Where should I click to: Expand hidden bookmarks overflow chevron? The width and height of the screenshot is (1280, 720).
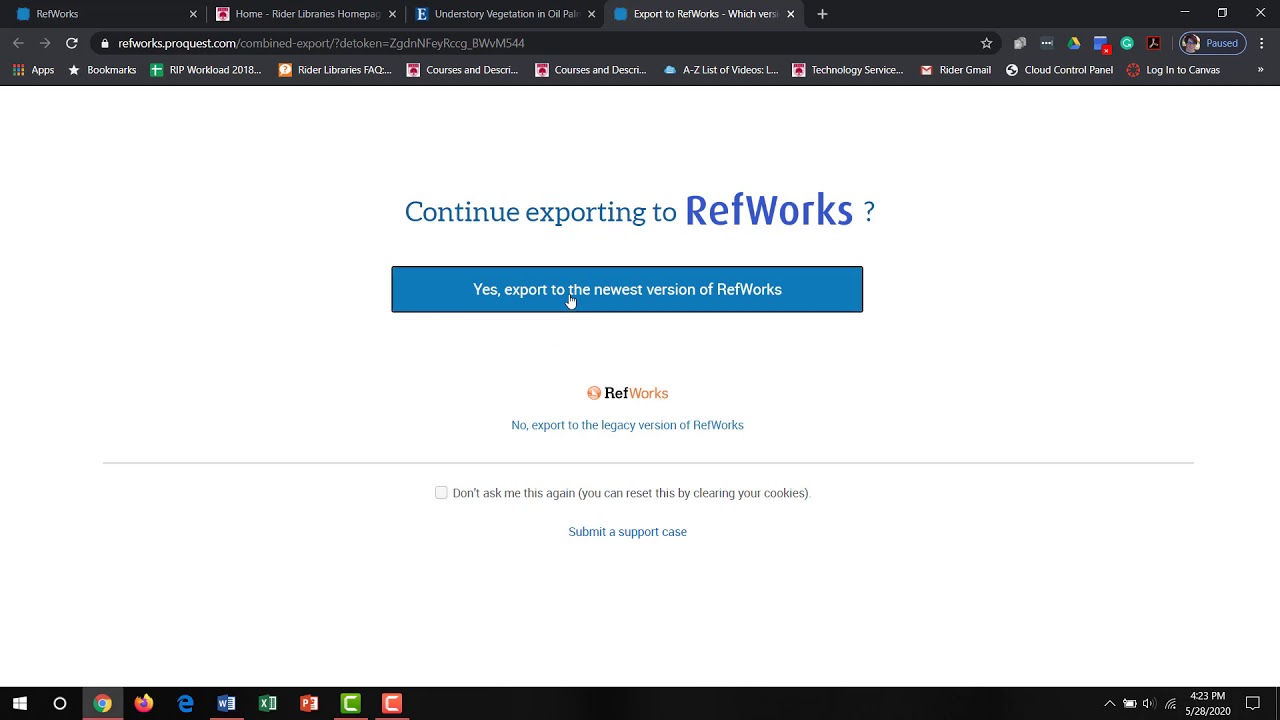[x=1260, y=70]
